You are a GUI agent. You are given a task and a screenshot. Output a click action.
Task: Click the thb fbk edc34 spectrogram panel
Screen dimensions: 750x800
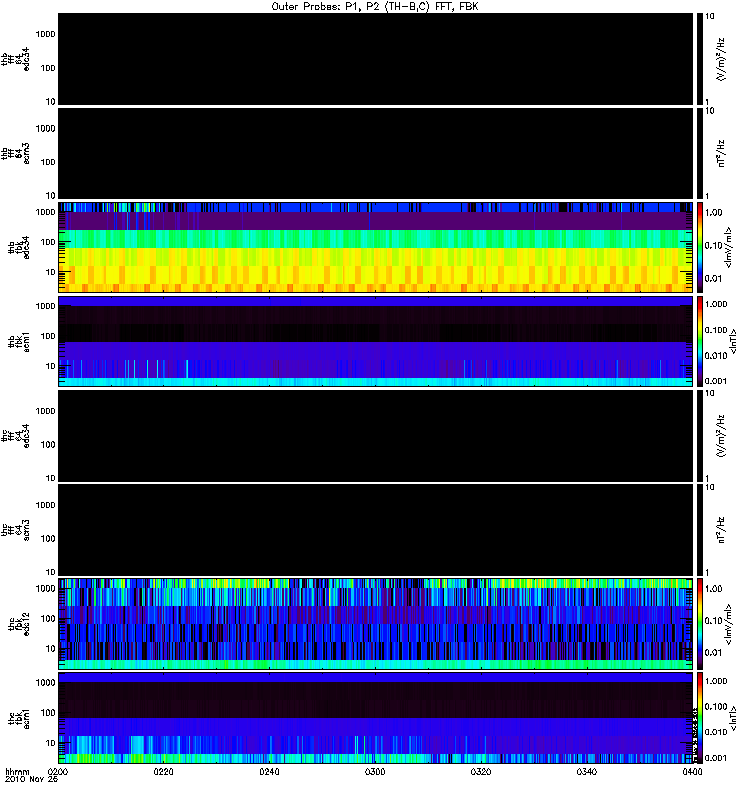coord(376,247)
